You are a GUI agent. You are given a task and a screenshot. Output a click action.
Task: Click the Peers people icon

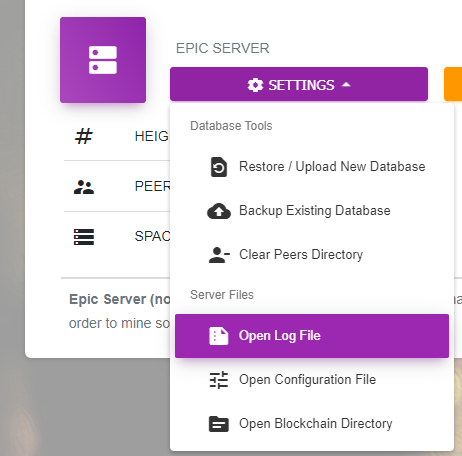point(84,187)
